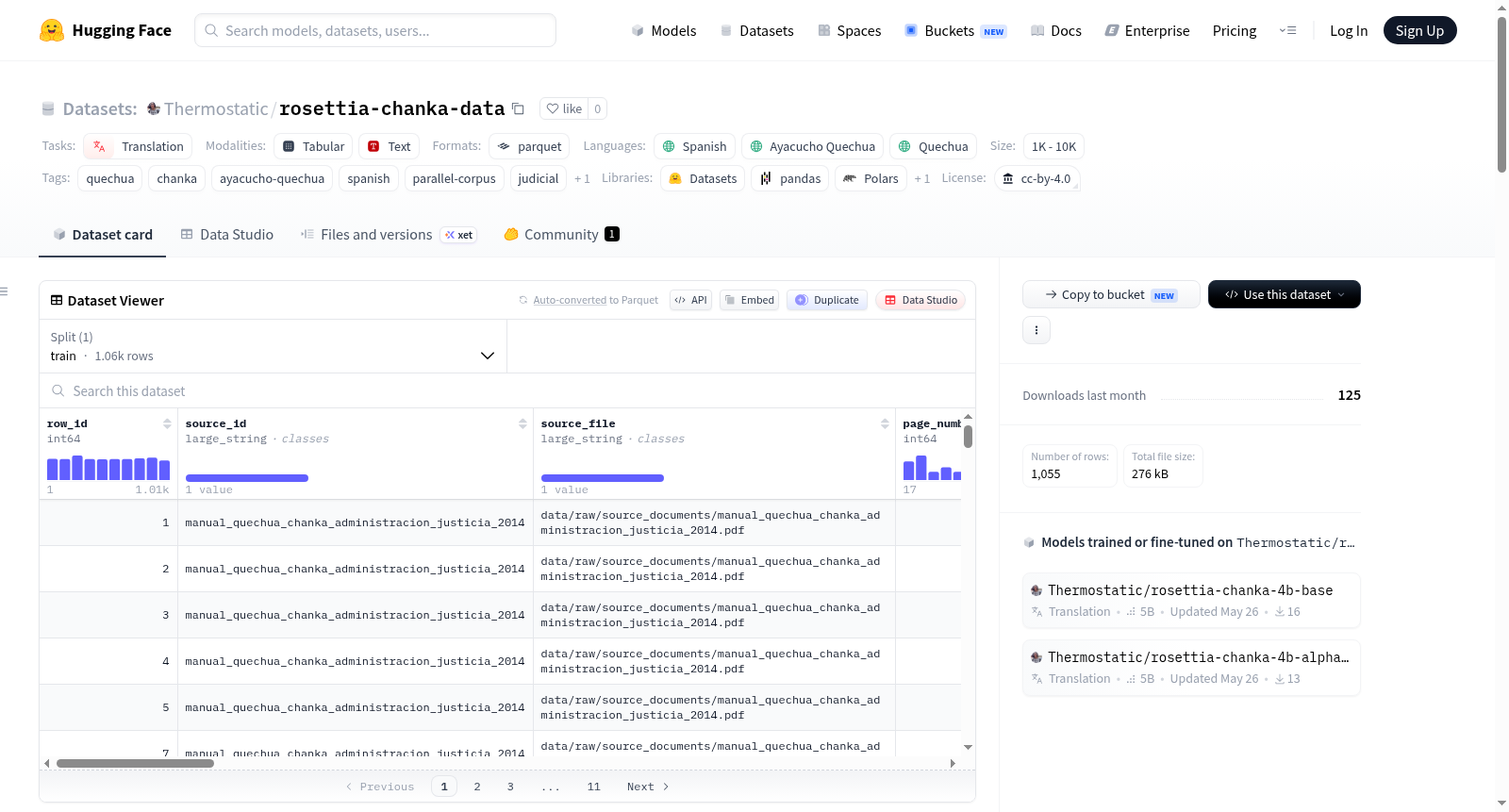Expand the +1 more libraries indicator
The height and width of the screenshot is (812, 1509).
(x=921, y=178)
